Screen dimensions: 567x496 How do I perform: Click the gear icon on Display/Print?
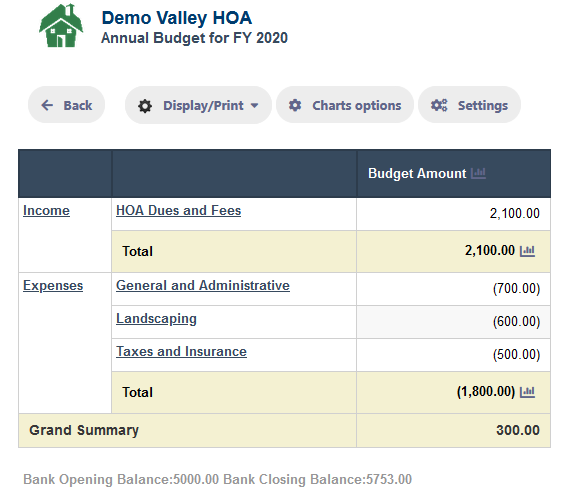[145, 106]
